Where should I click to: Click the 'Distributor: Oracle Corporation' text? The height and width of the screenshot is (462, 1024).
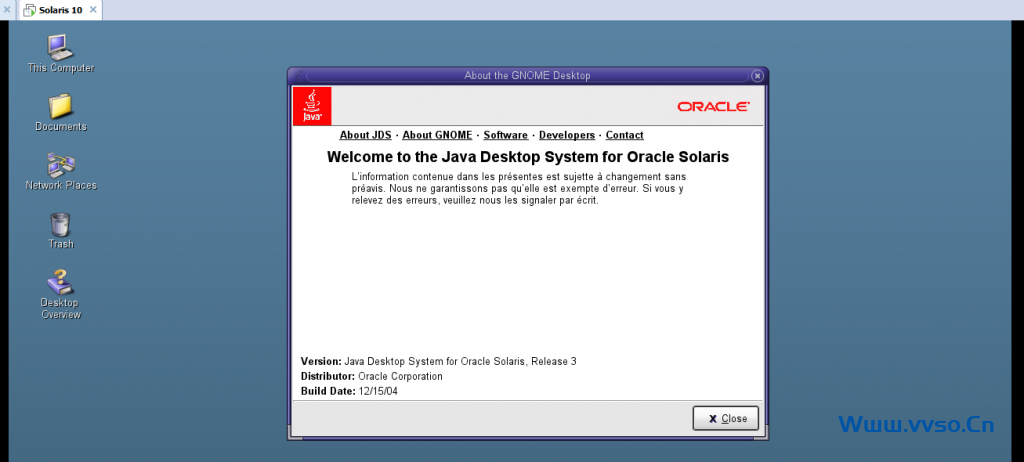point(372,376)
